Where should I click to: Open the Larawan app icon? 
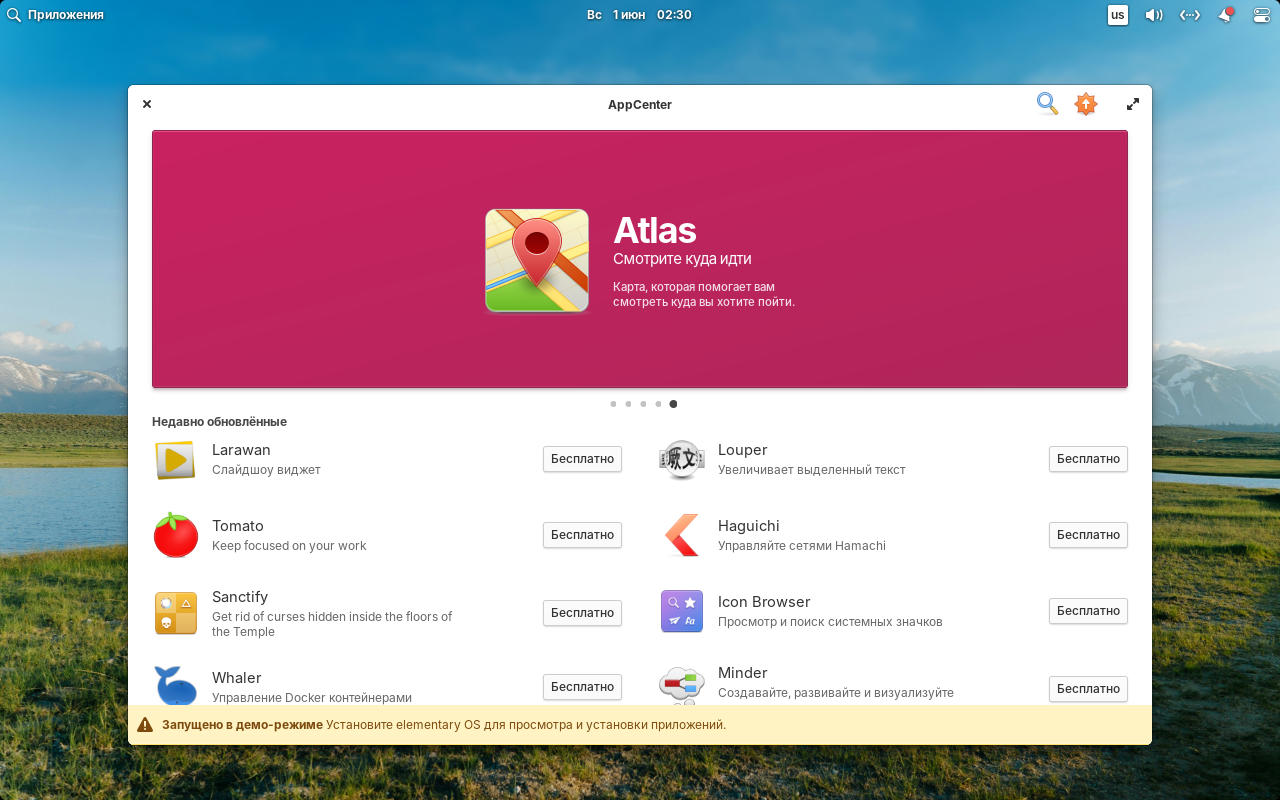coord(176,460)
